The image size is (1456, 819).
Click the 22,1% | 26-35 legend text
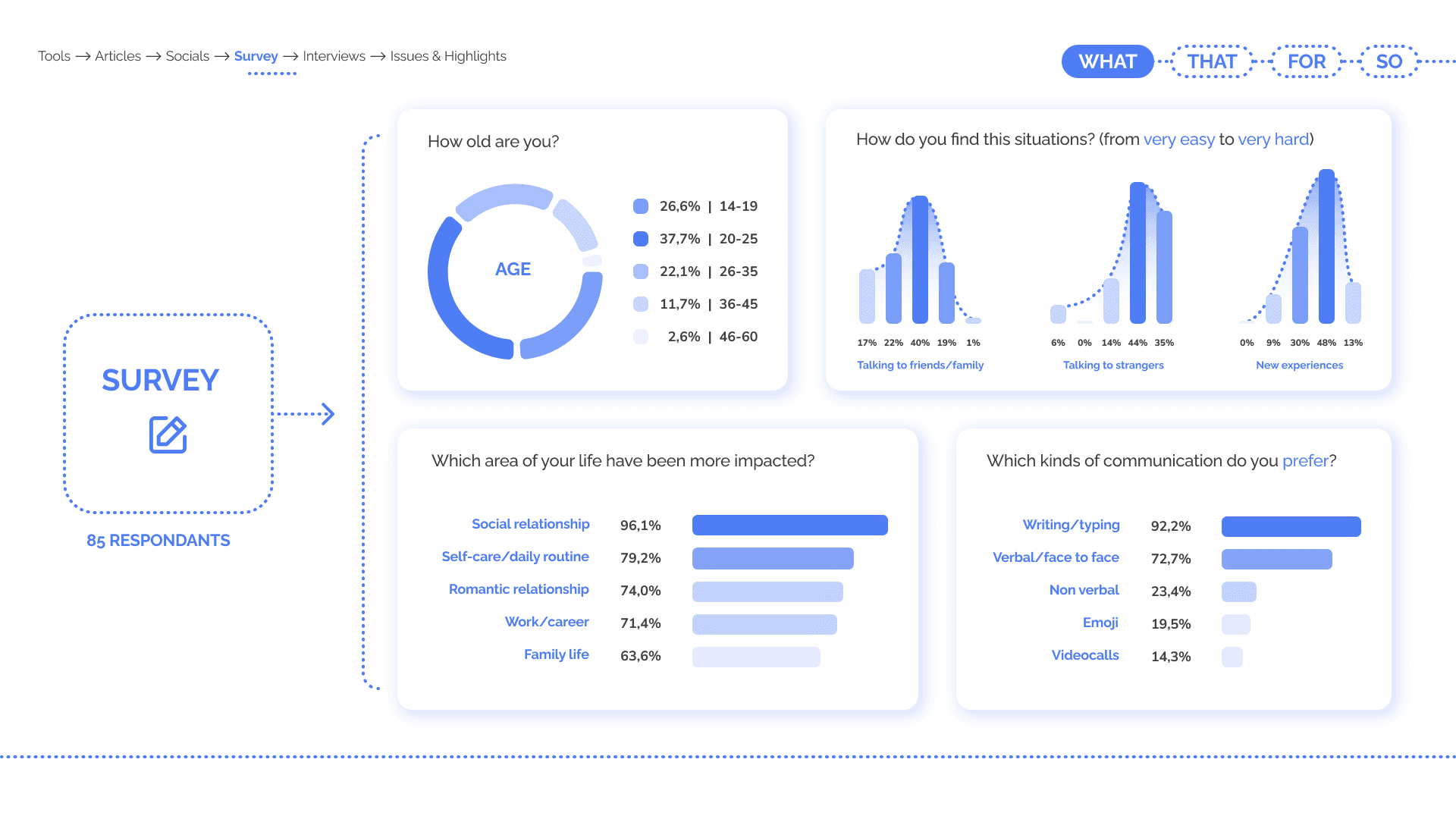click(708, 271)
